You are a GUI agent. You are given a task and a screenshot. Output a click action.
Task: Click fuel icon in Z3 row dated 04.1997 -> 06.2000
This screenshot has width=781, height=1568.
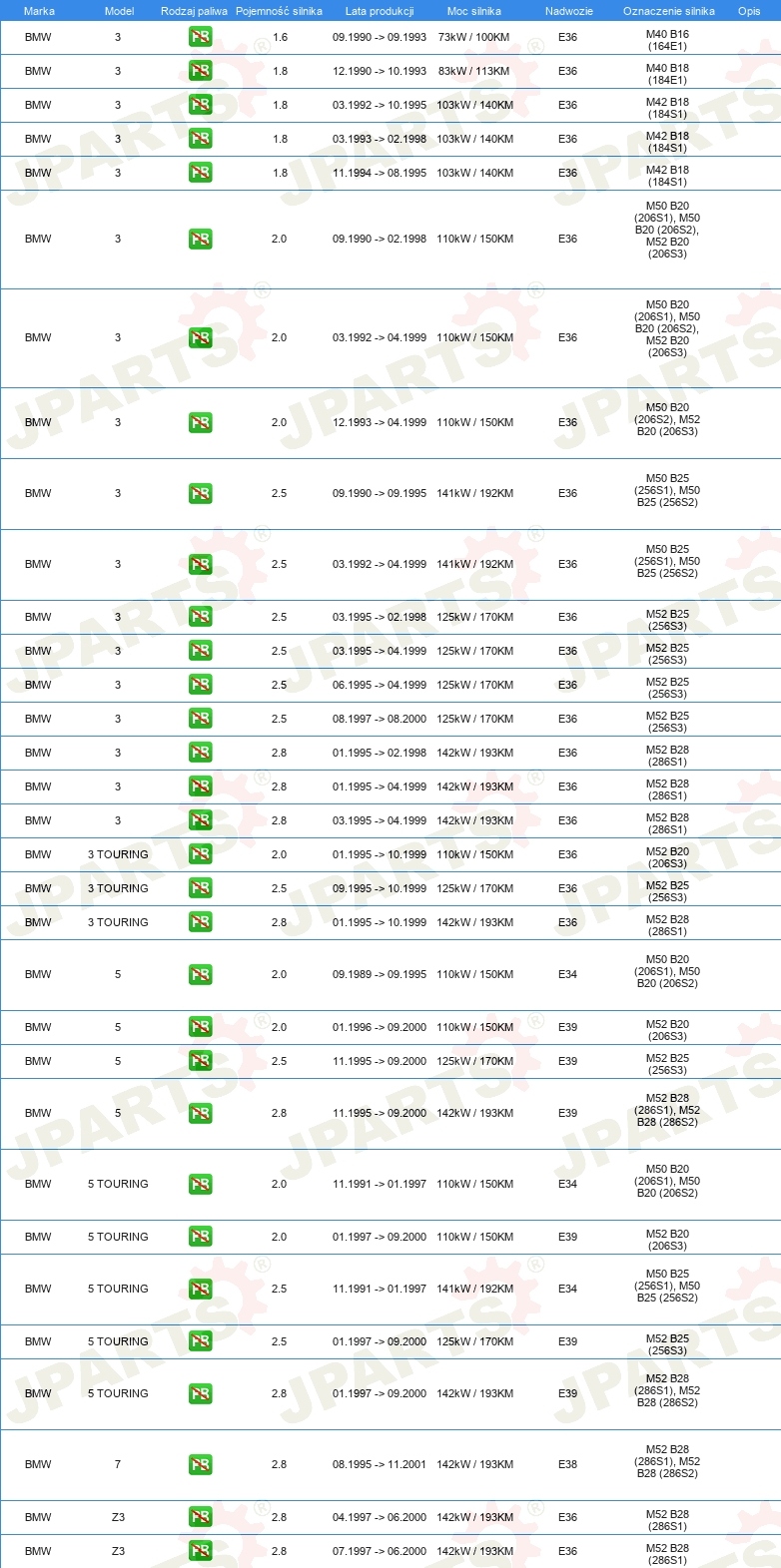[x=201, y=1517]
